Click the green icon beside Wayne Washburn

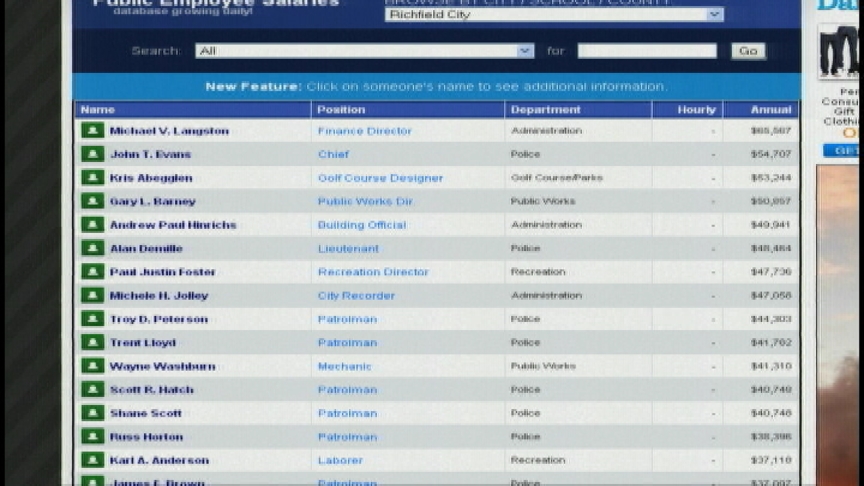[93, 366]
